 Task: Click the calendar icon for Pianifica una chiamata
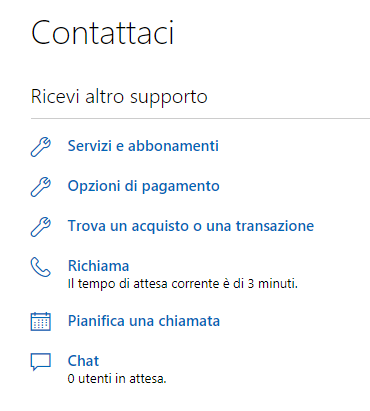pos(41,322)
